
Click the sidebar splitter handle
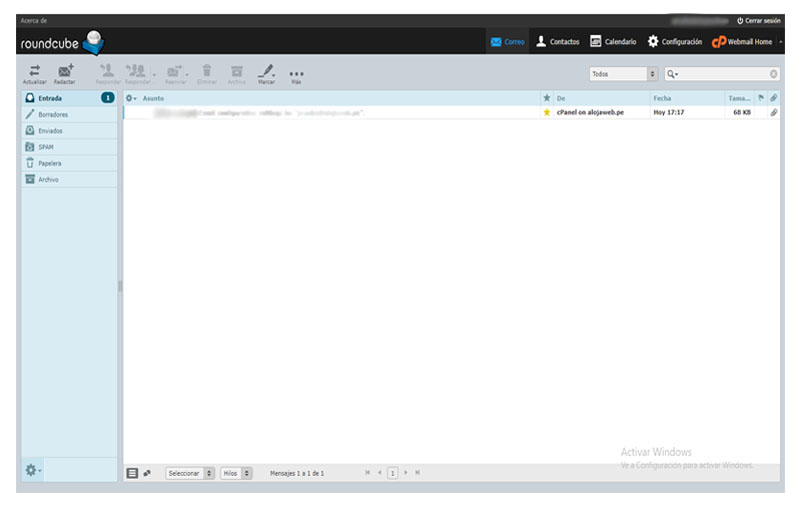tap(120, 286)
